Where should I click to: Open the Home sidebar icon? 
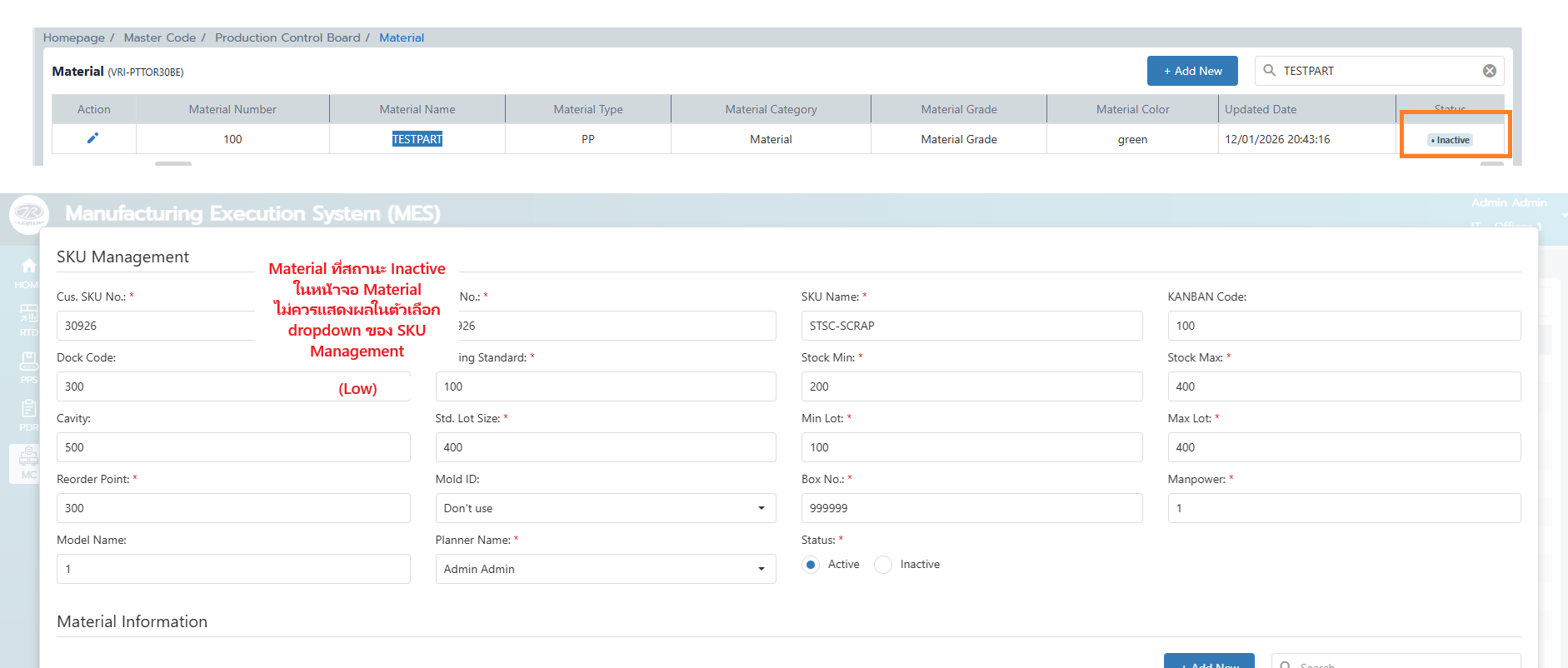(x=28, y=267)
